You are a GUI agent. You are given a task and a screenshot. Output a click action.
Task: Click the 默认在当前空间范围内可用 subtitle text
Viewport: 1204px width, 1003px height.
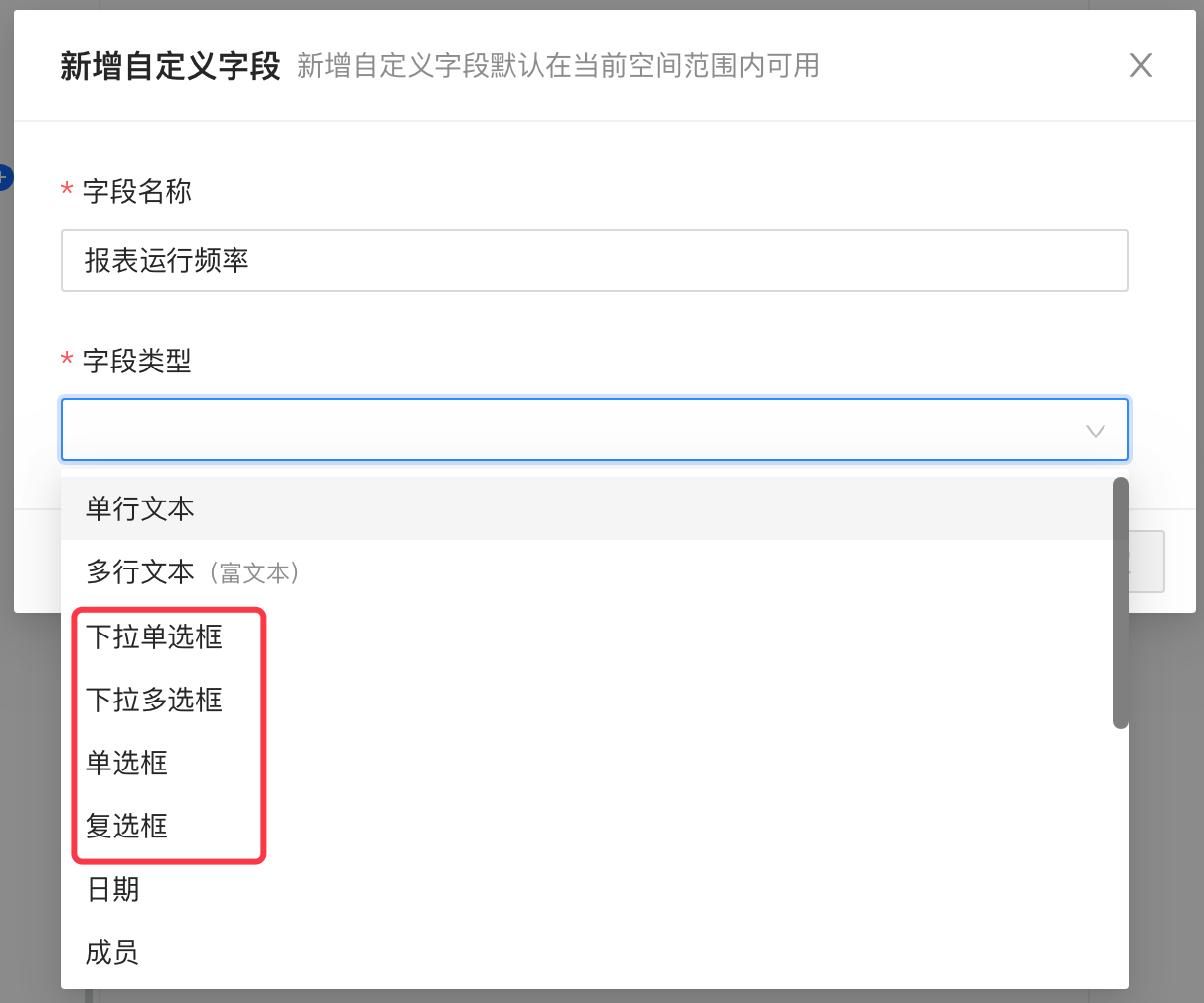[x=558, y=66]
